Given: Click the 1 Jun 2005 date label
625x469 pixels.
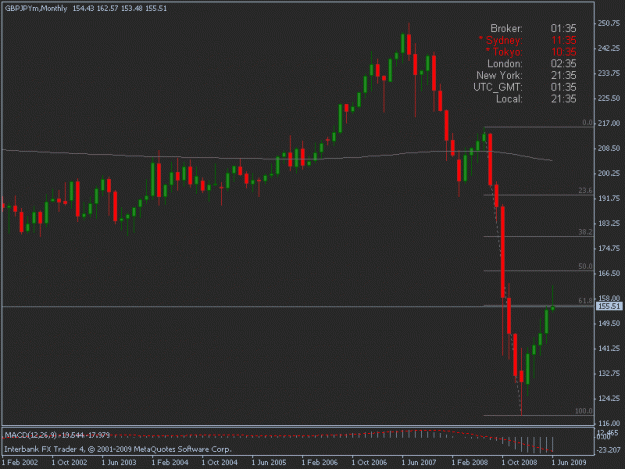Looking at the screenshot, I should pyautogui.click(x=269, y=462).
